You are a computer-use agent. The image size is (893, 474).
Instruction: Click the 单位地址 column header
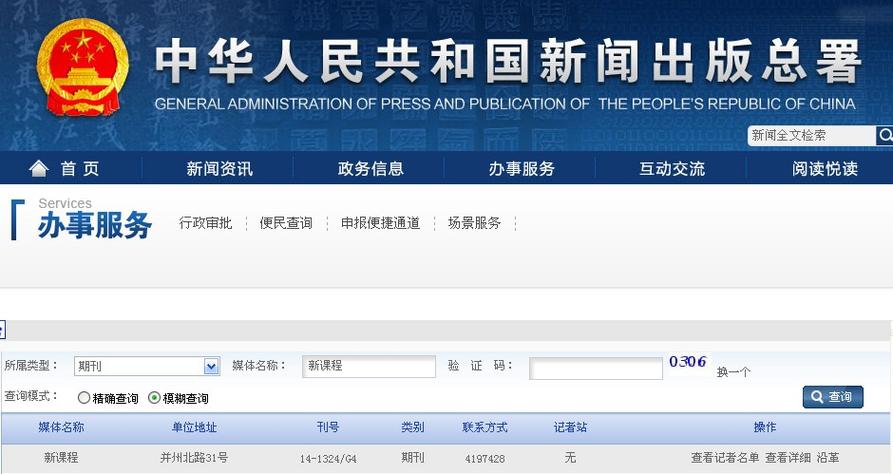(194, 427)
